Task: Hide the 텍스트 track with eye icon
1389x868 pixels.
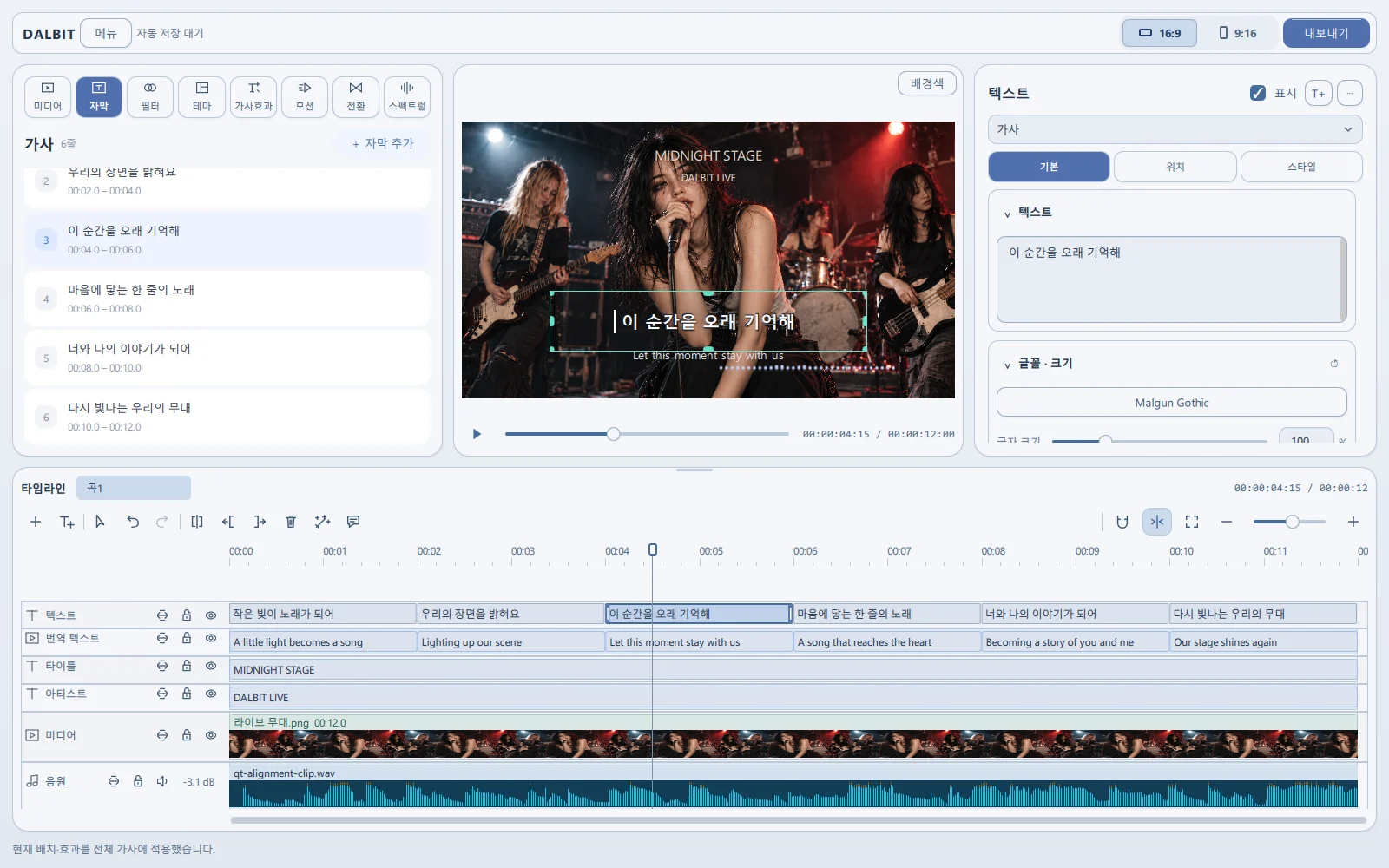Action: pos(211,615)
